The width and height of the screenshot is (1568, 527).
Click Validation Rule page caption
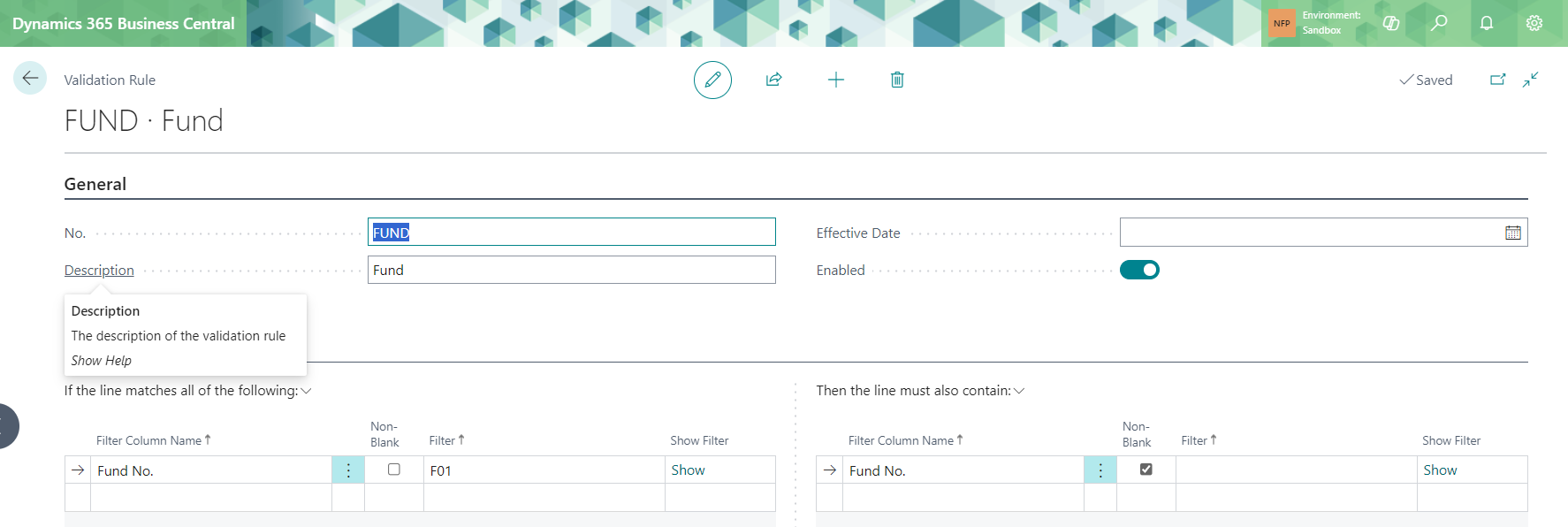pos(110,80)
